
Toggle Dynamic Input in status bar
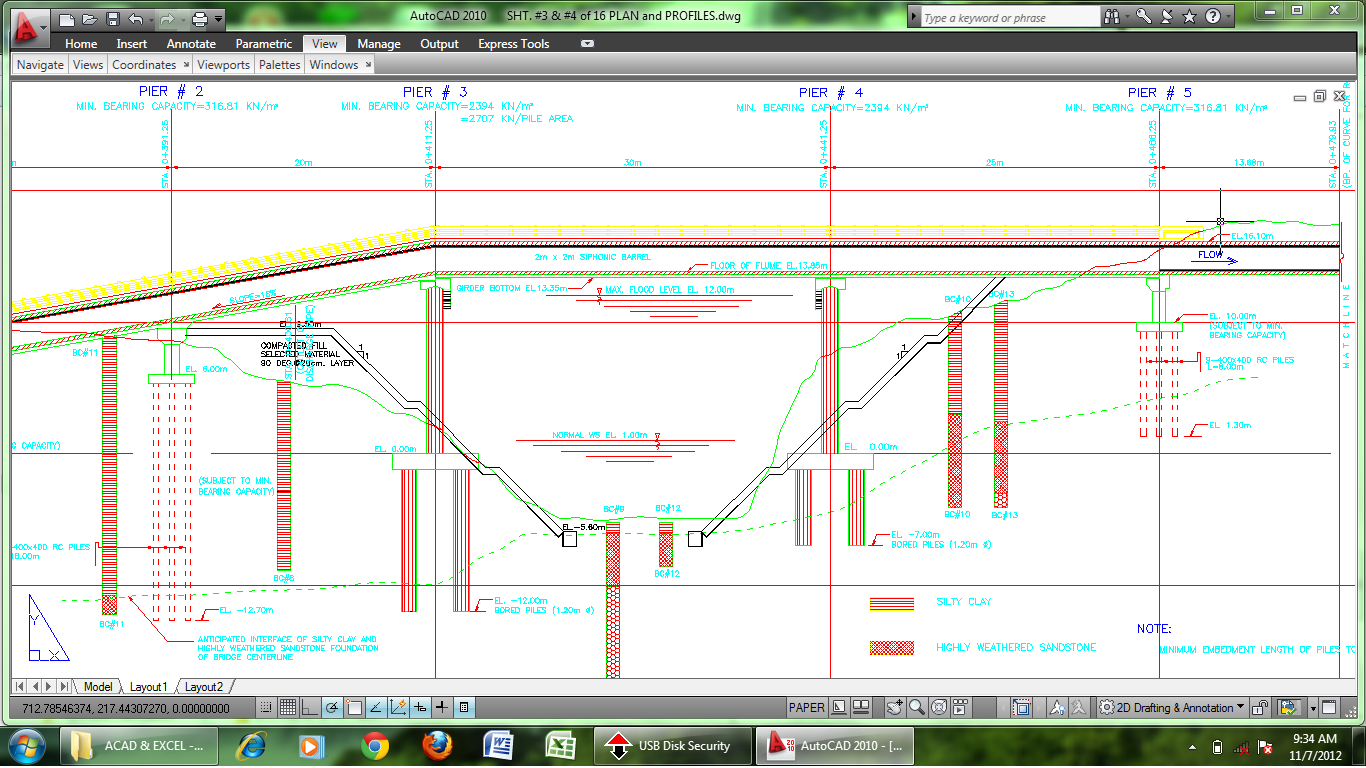(420, 708)
